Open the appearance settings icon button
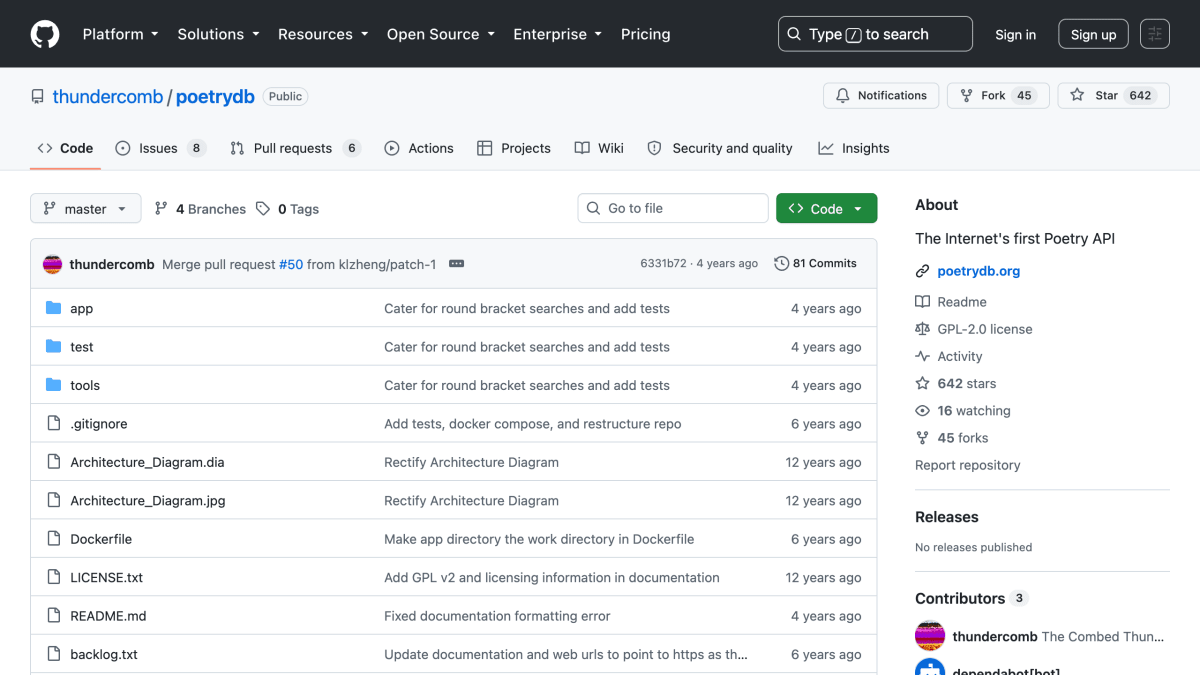The width and height of the screenshot is (1200, 675). pyautogui.click(x=1155, y=34)
